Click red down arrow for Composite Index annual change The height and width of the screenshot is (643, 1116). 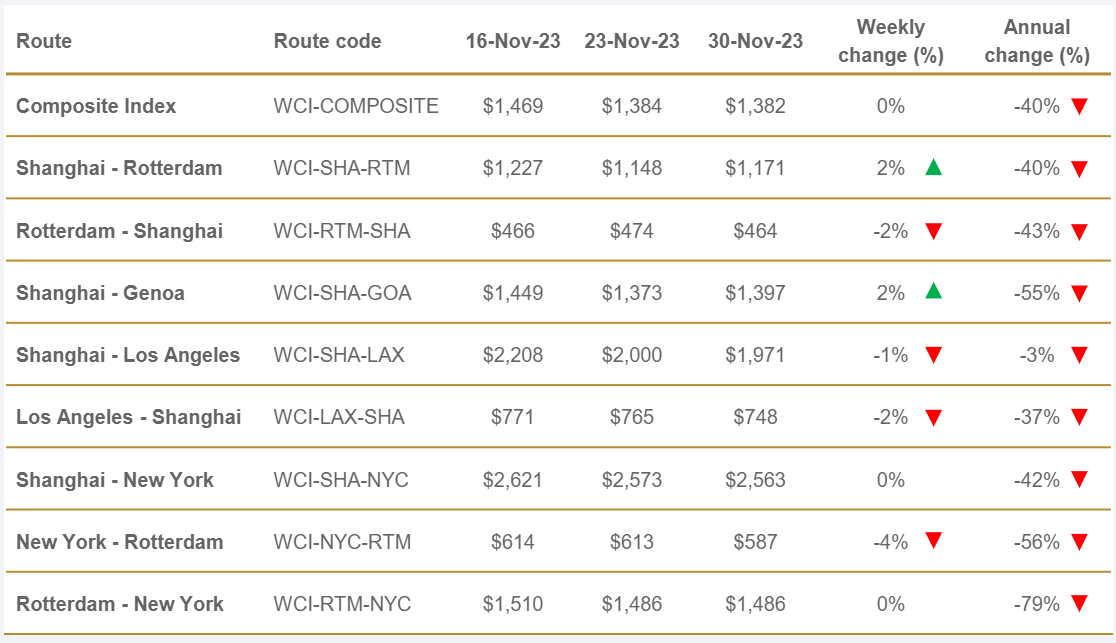pos(1079,106)
